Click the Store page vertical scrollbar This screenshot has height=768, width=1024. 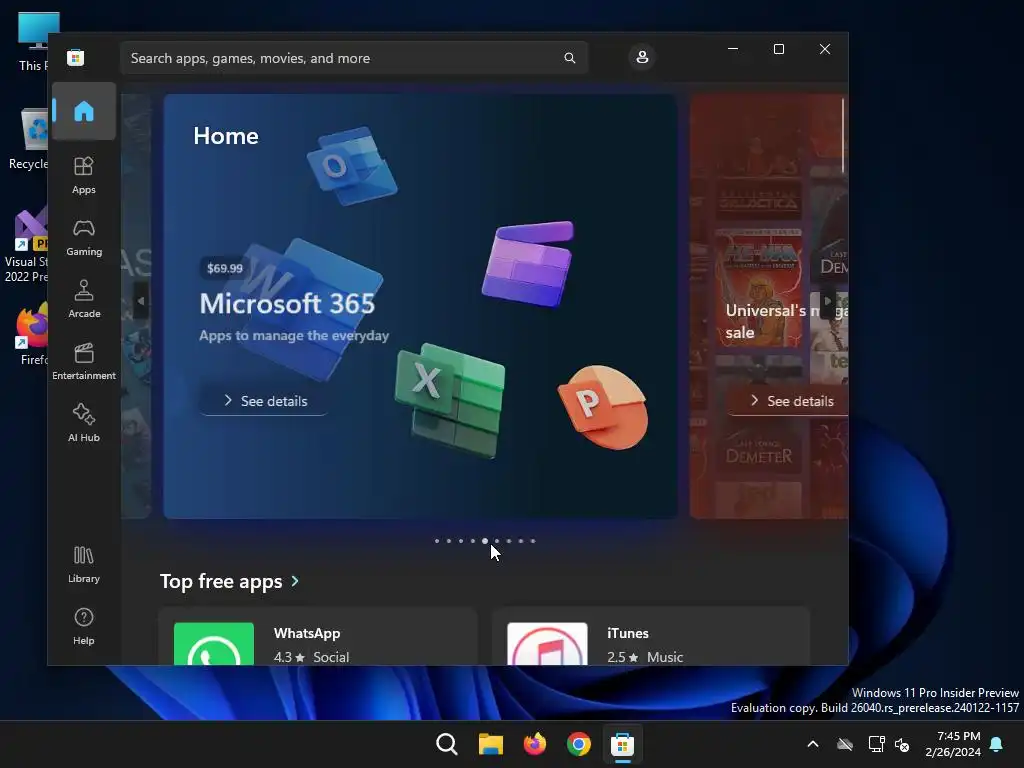point(843,135)
